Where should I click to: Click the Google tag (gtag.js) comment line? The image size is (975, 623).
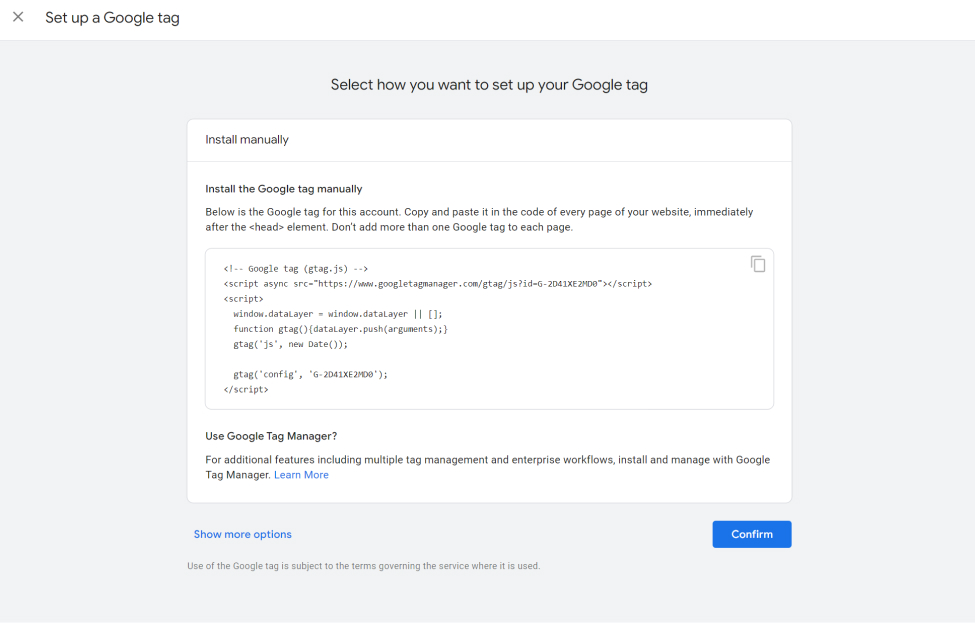point(295,269)
